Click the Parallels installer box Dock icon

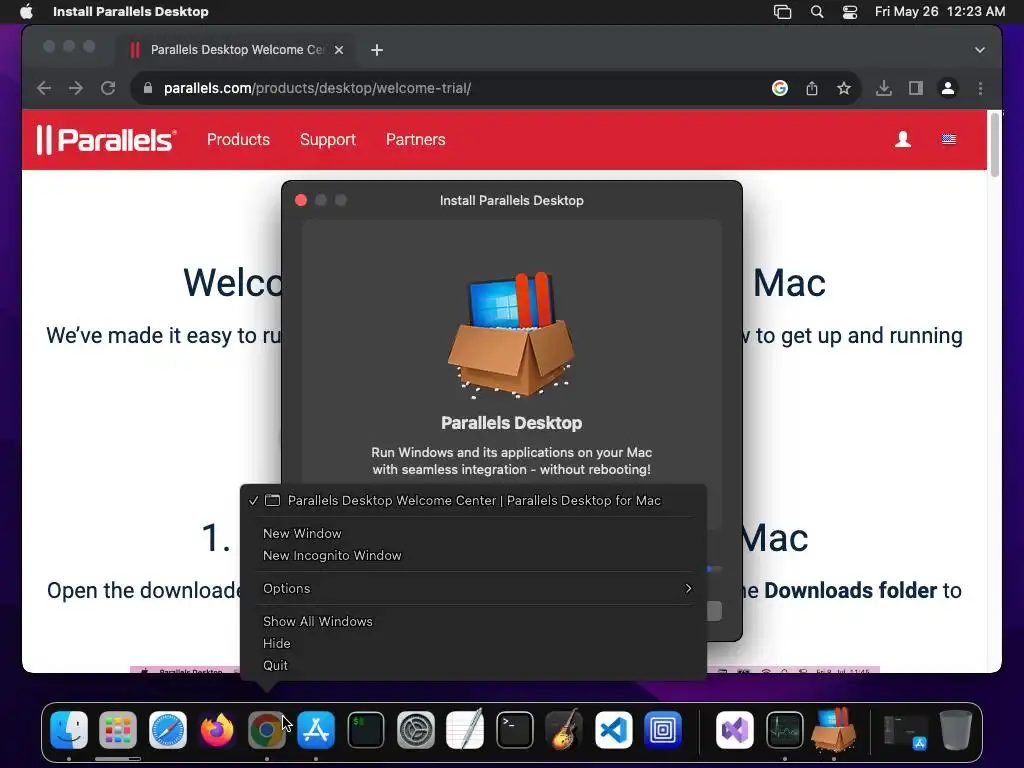[834, 728]
